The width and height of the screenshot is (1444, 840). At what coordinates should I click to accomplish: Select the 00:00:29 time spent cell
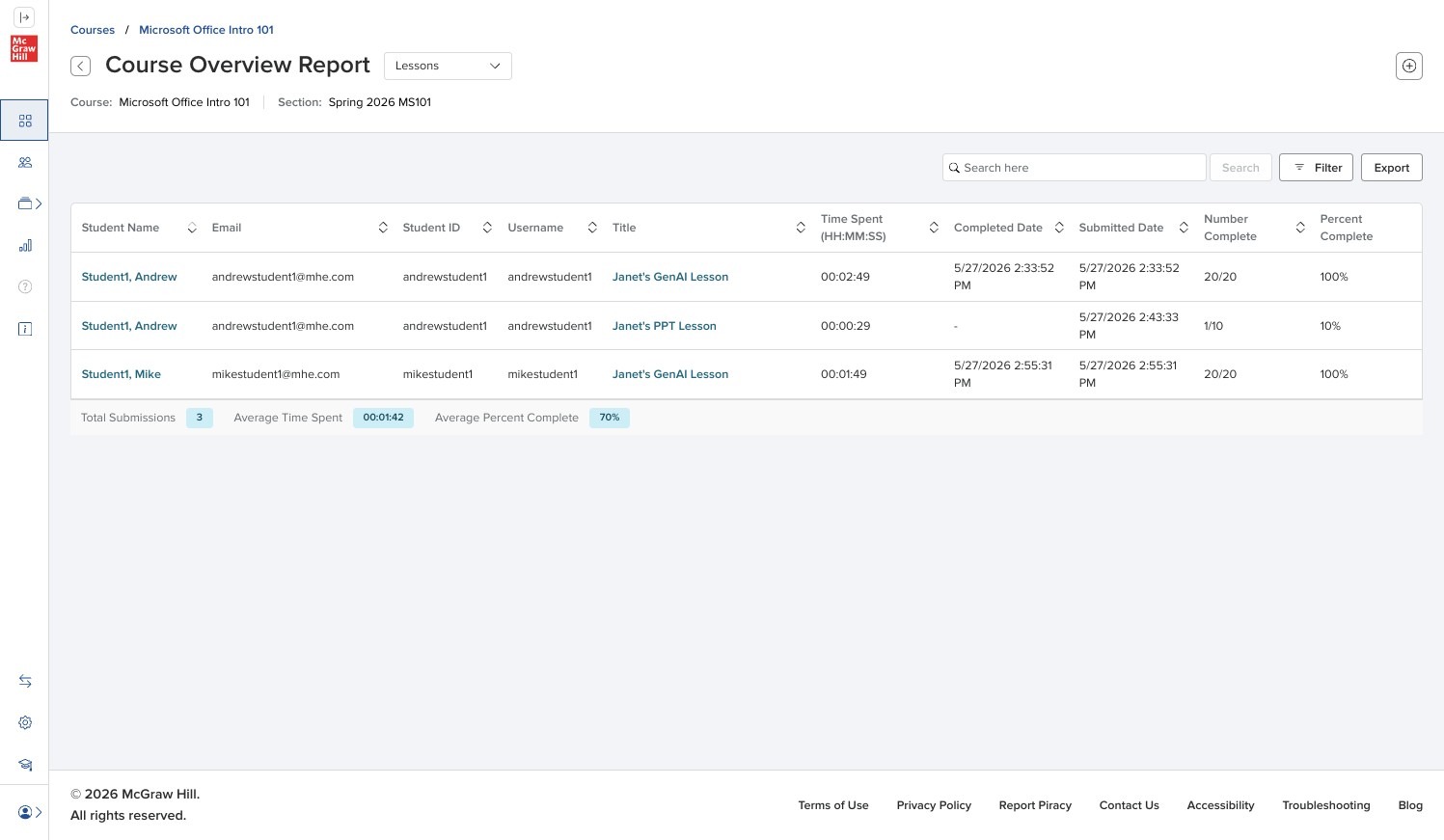[x=845, y=326]
